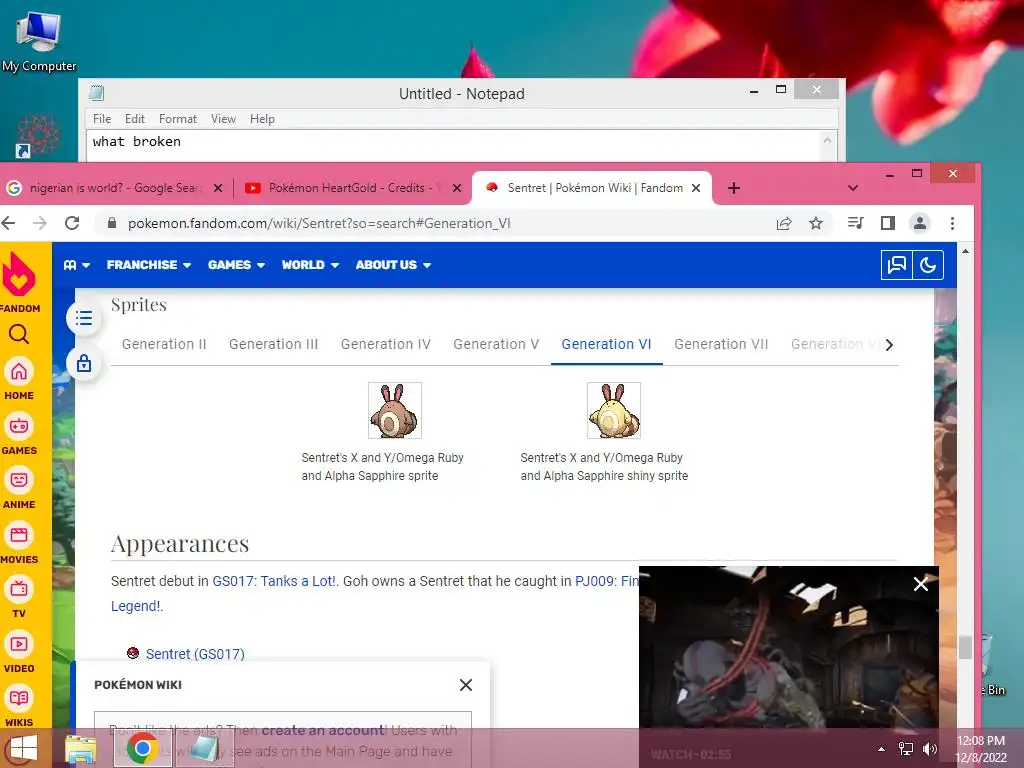
Task: Open Chrome media controls icon
Action: click(x=855, y=223)
